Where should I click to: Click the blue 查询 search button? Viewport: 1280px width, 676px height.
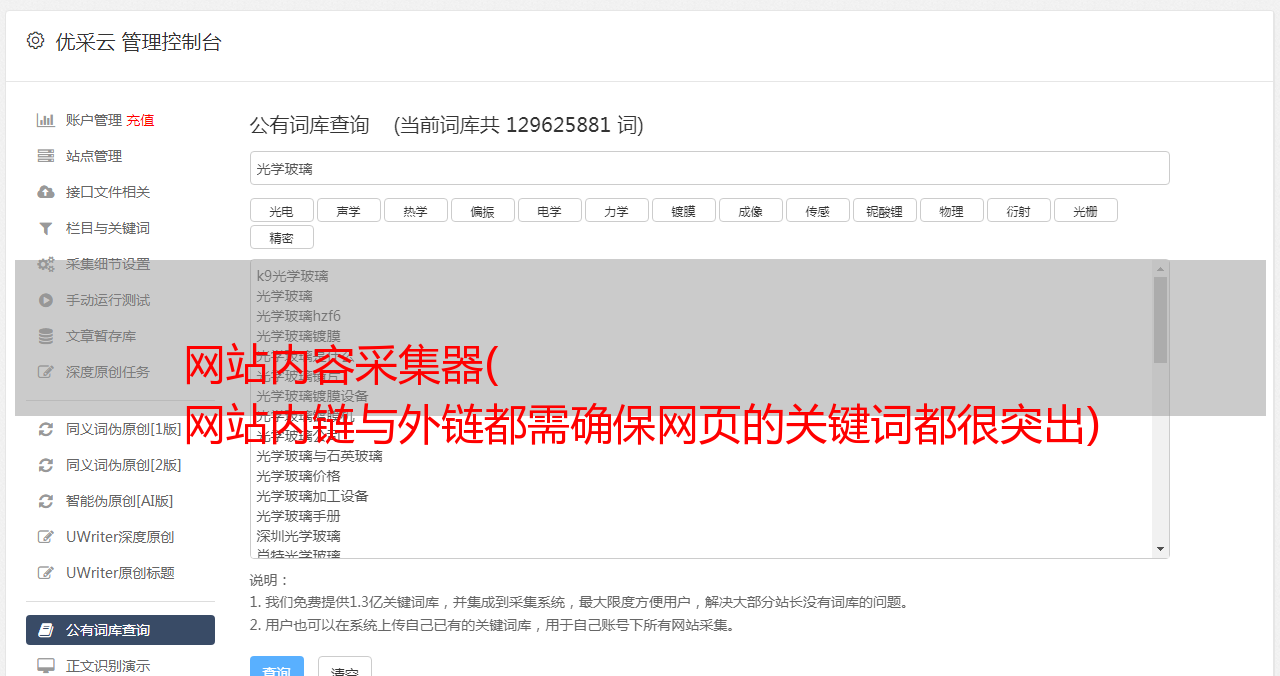pyautogui.click(x=277, y=668)
